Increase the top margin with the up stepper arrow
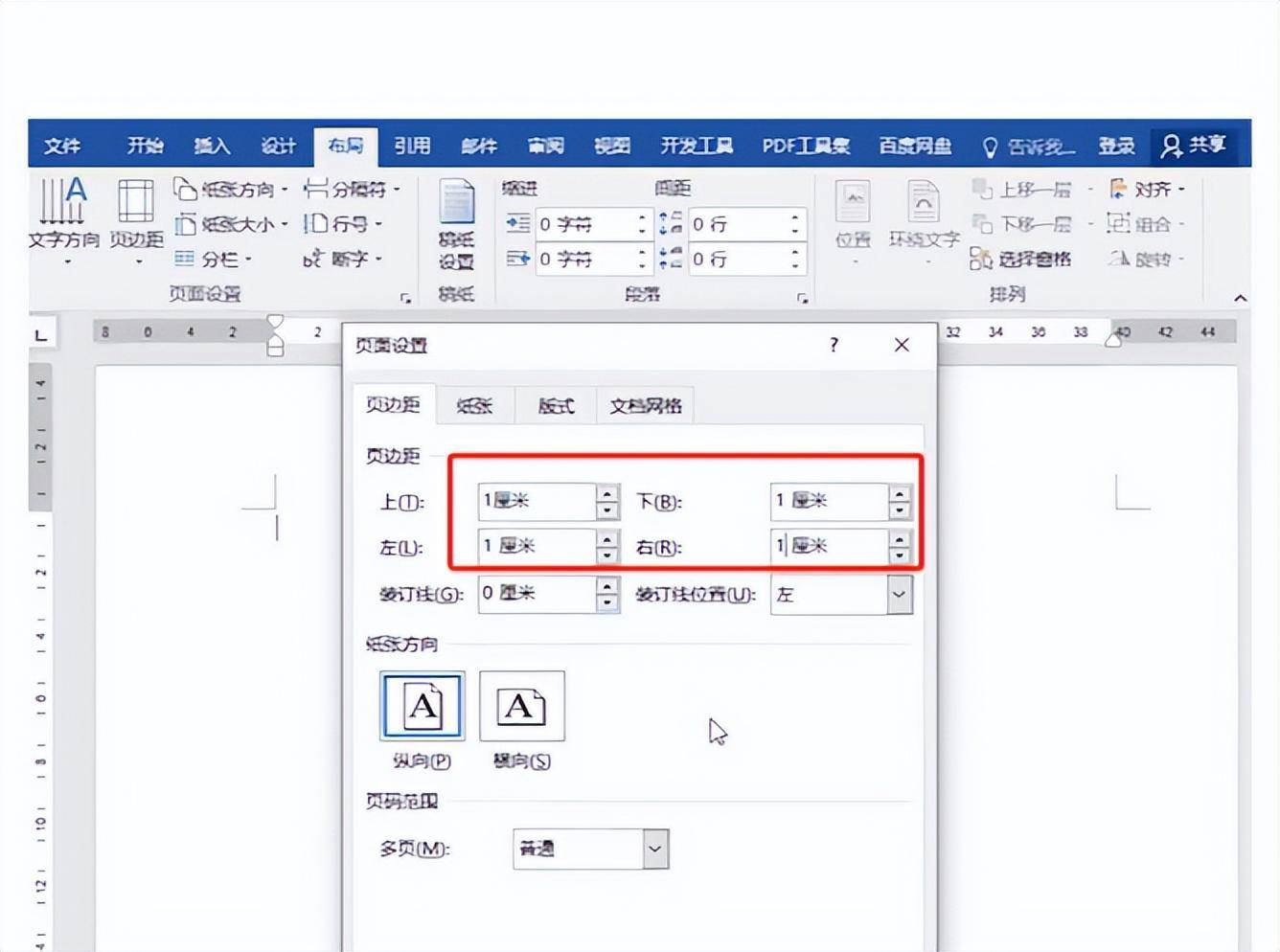Image resolution: width=1280 pixels, height=952 pixels. [x=607, y=492]
